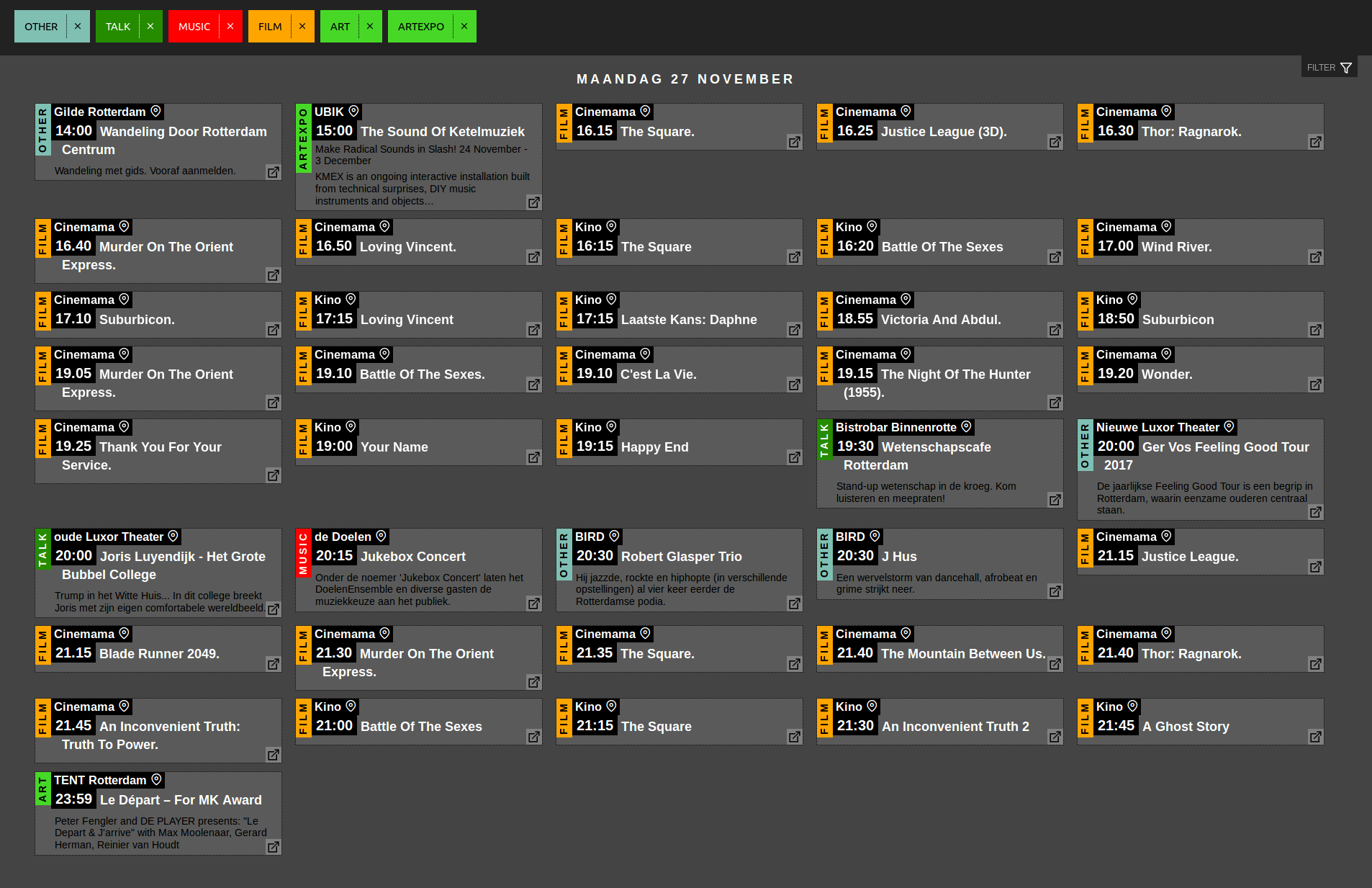The width and height of the screenshot is (1372, 888).
Task: Open the event Joris Luyendijk - Het Grote Bubbel College
Action: coord(158,573)
